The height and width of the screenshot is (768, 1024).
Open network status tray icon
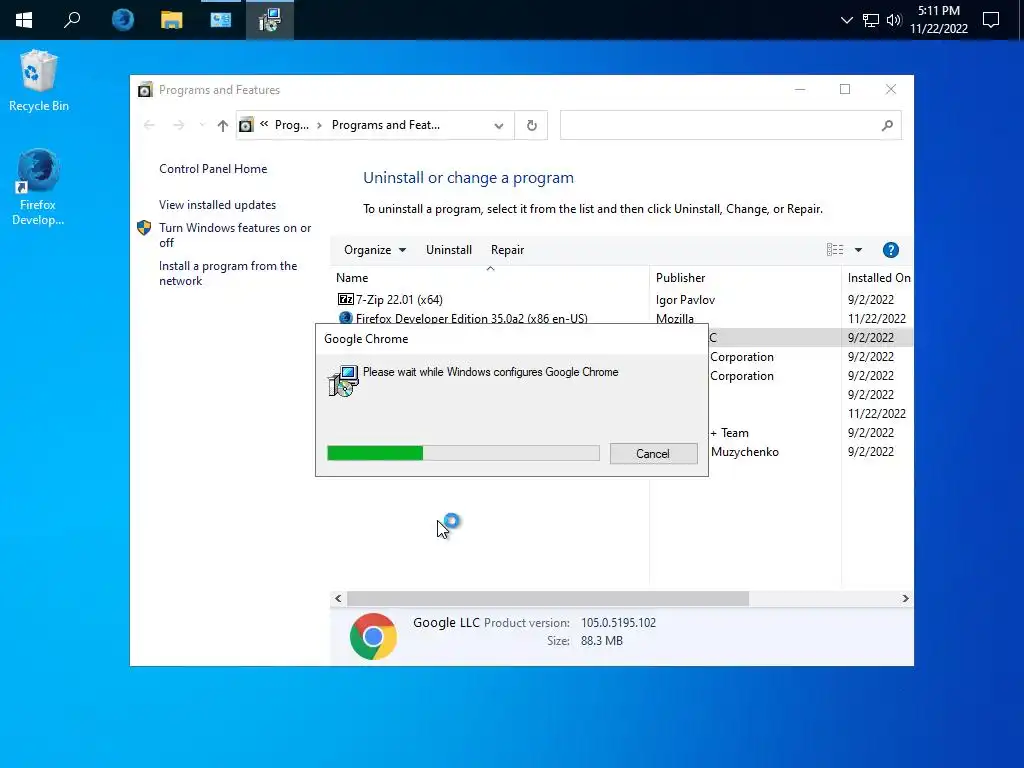pos(870,20)
